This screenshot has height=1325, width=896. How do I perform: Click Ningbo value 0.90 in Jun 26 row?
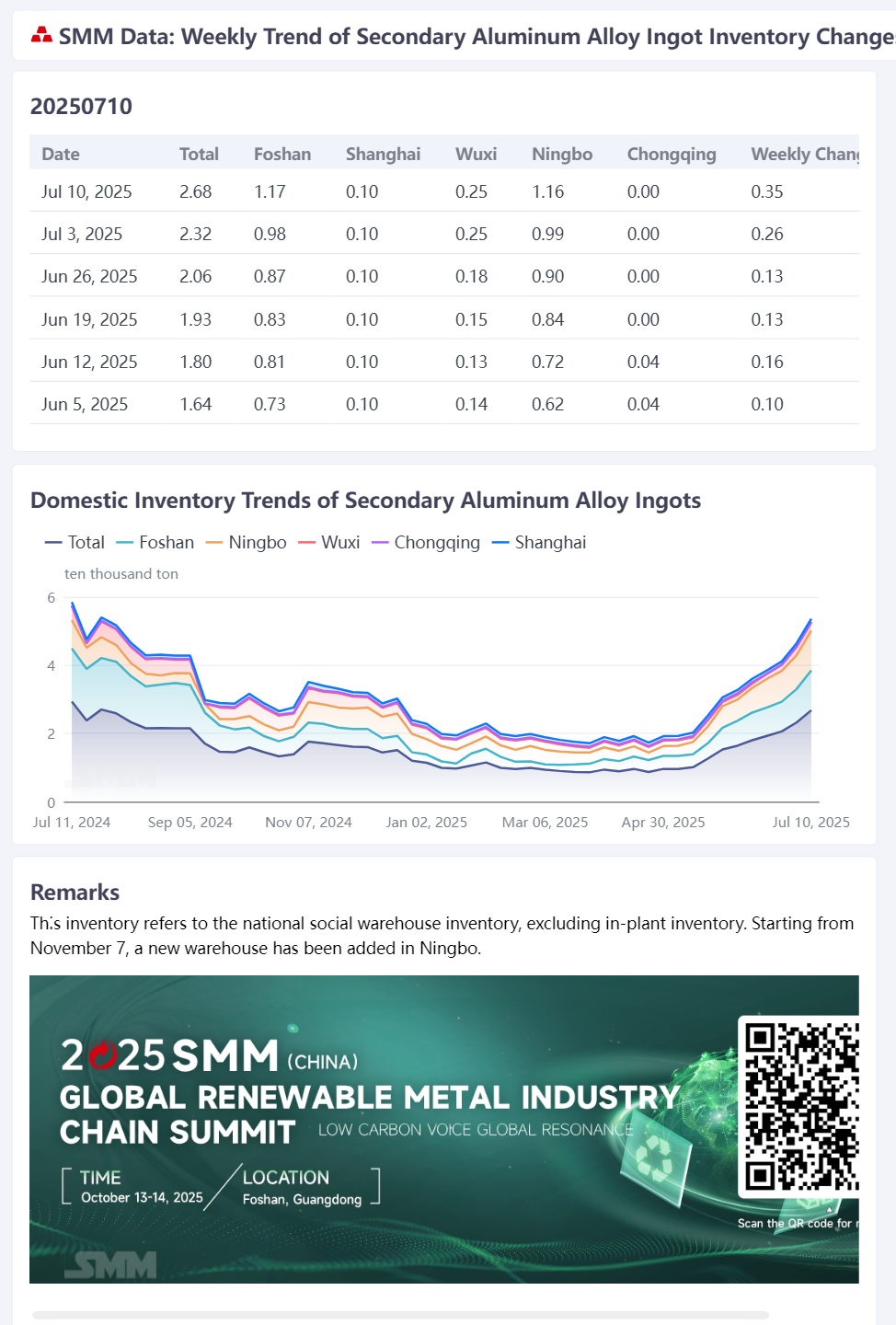pyautogui.click(x=547, y=276)
